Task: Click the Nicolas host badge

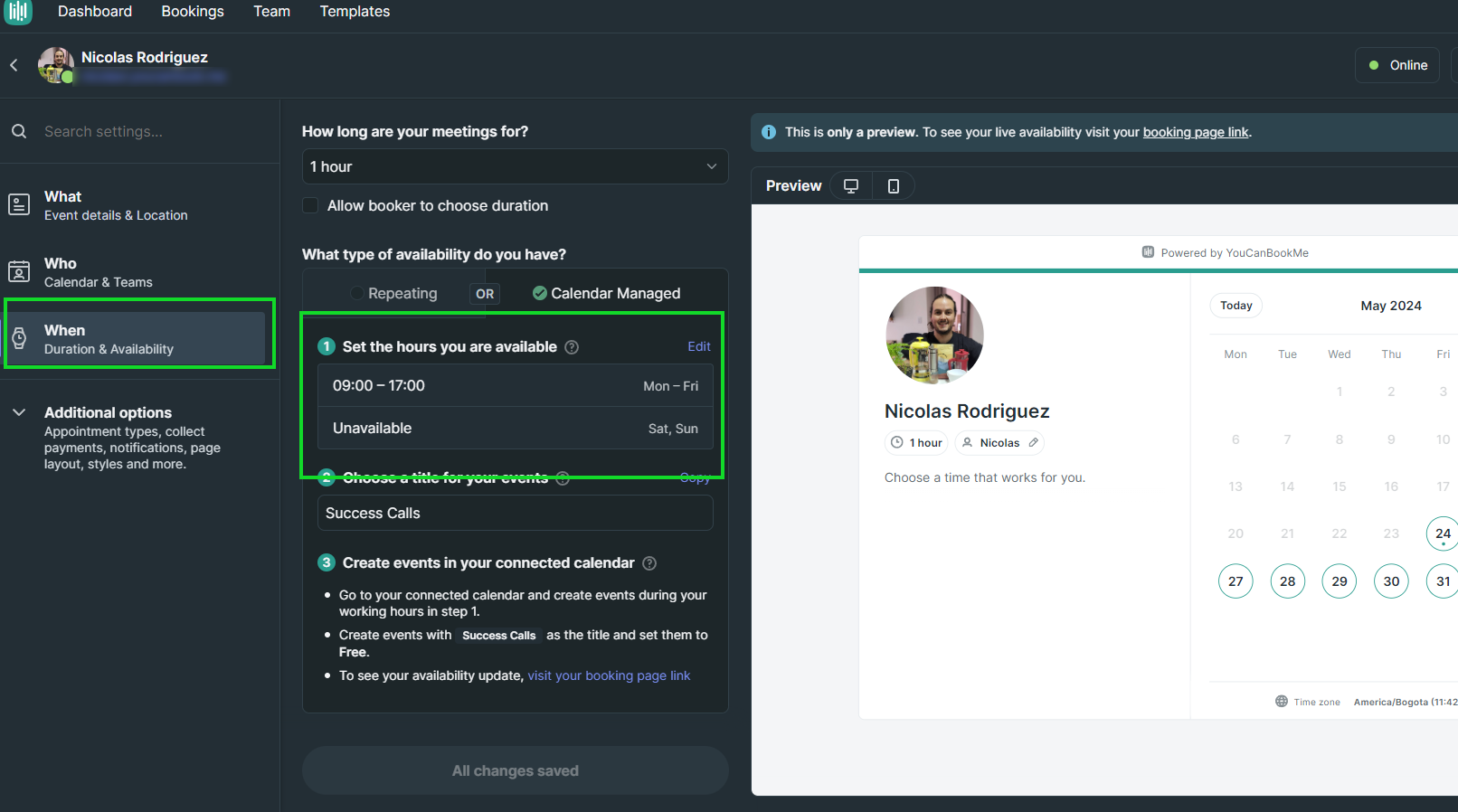Action: pyautogui.click(x=999, y=442)
